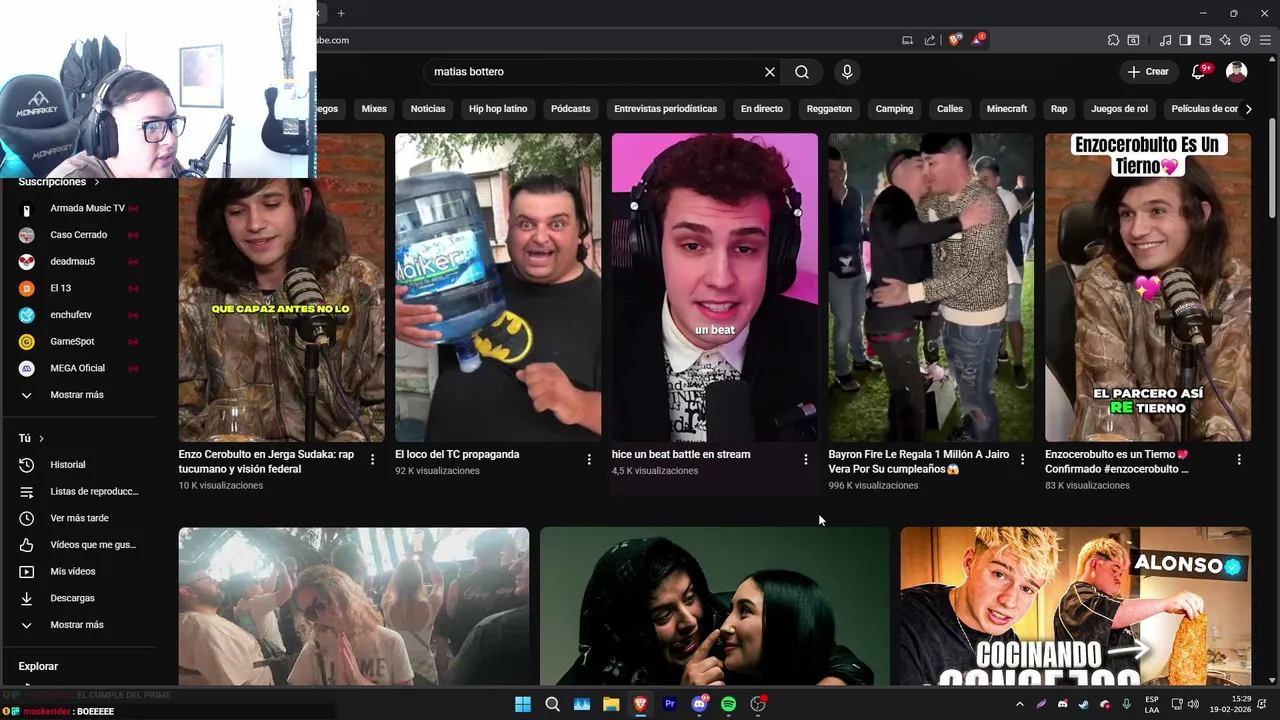Click the Brave Shields lion icon
This screenshot has width=1280, height=720.
coord(955,40)
